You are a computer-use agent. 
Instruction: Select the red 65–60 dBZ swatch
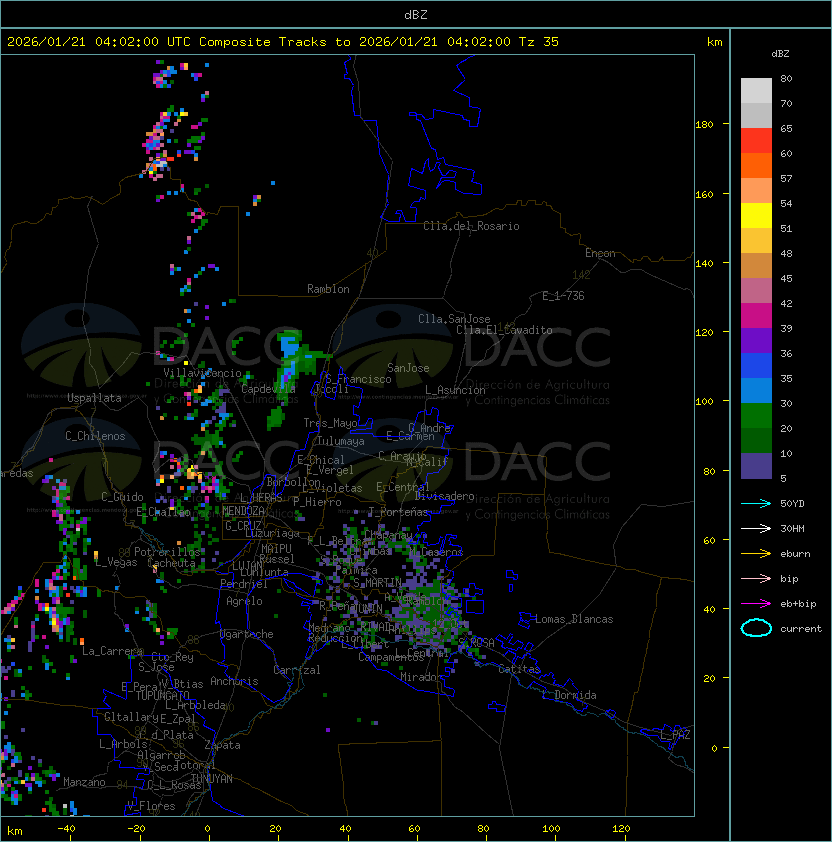[756, 141]
